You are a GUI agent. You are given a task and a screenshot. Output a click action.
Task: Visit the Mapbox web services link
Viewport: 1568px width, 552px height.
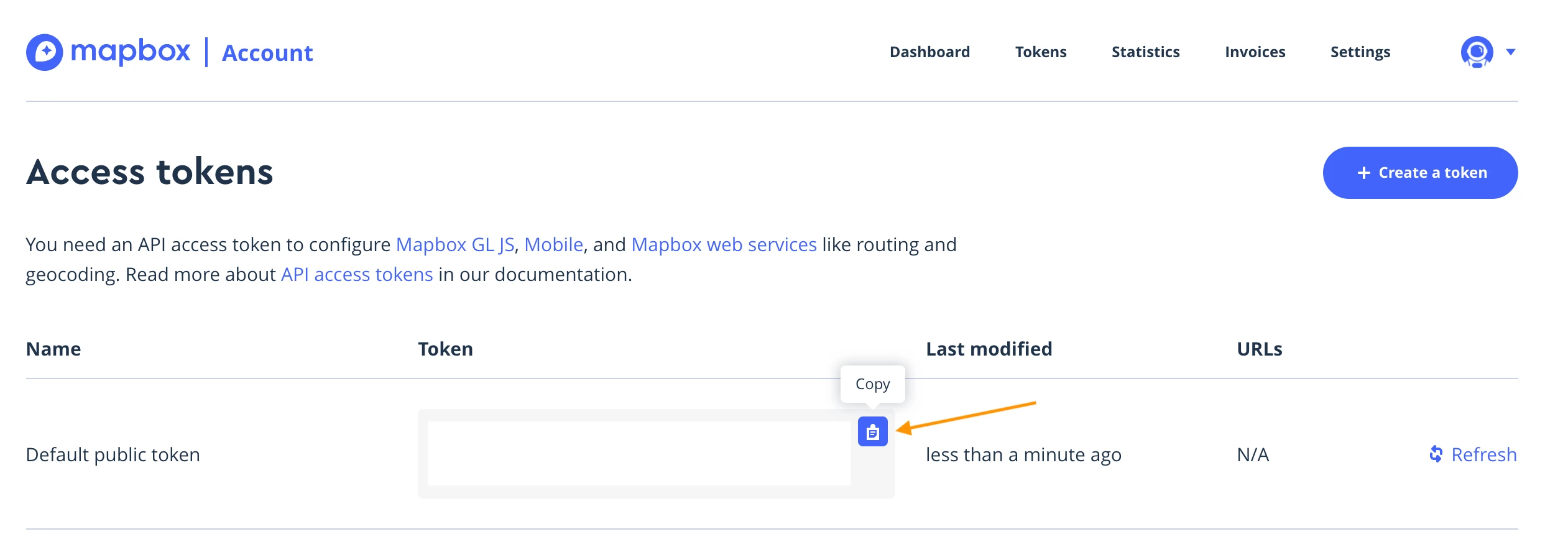pos(724,245)
